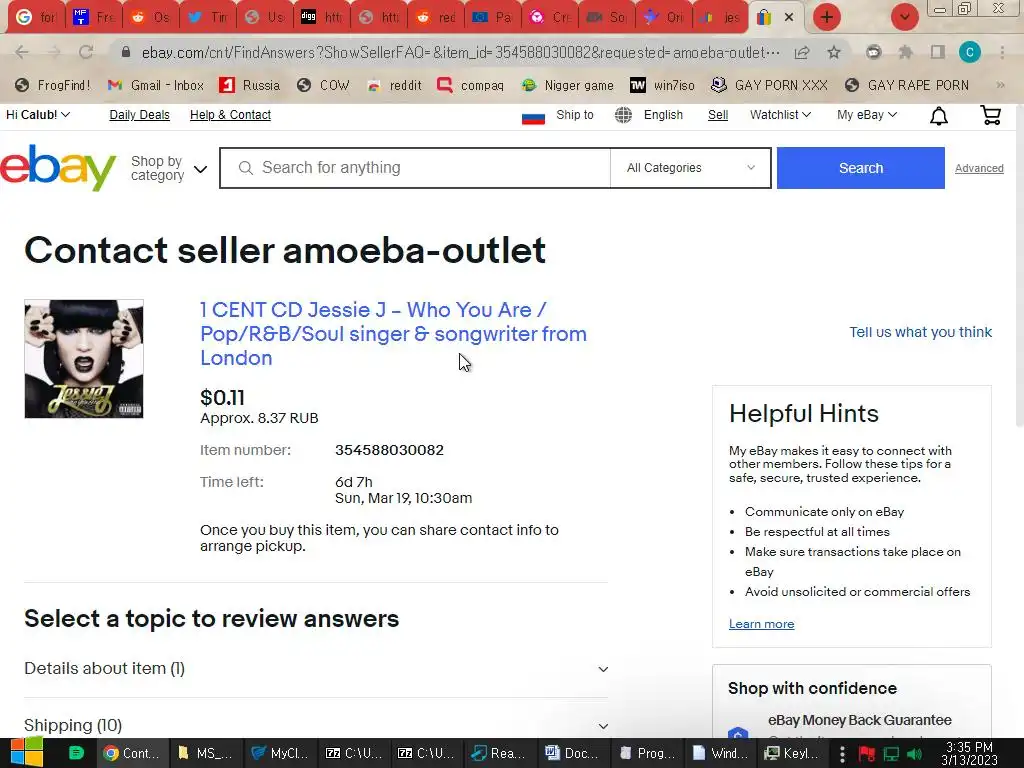Open the taskbar clock 3:35 PM
This screenshot has width=1024, height=768.
(969, 753)
